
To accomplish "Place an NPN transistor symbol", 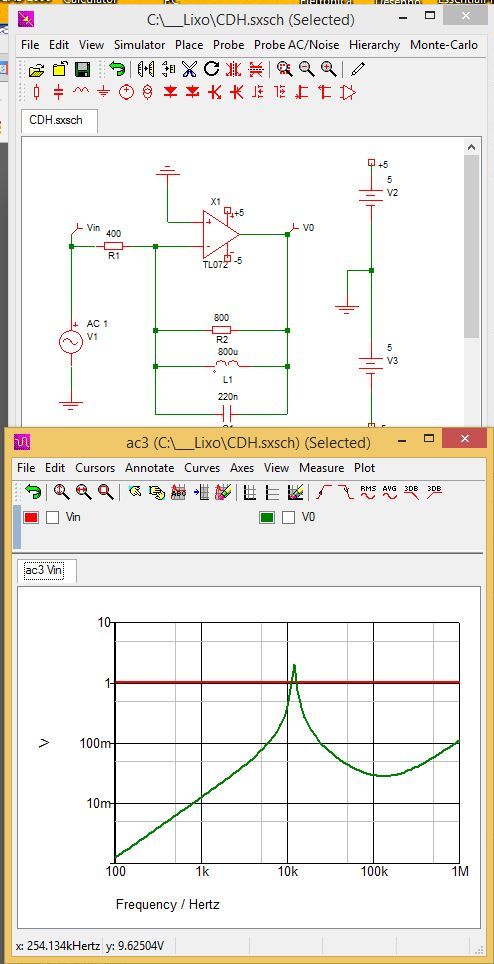I will coord(214,93).
